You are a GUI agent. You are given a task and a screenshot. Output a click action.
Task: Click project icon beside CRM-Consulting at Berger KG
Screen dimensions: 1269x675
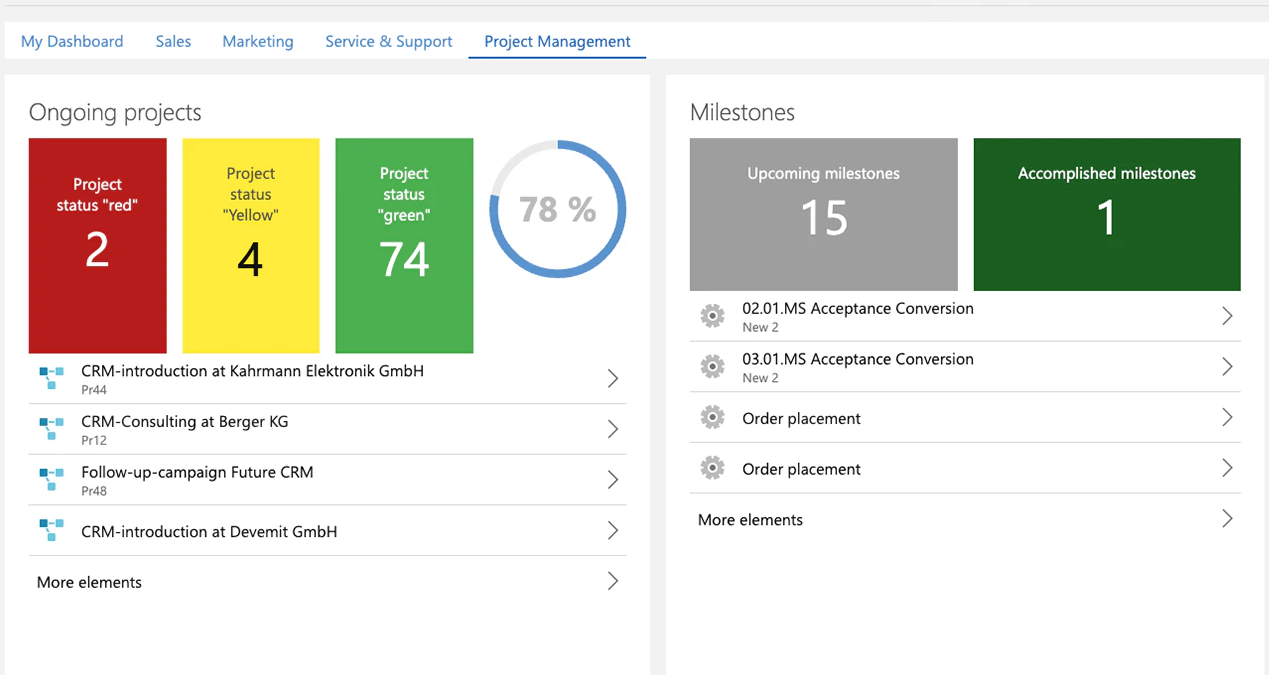(x=52, y=429)
